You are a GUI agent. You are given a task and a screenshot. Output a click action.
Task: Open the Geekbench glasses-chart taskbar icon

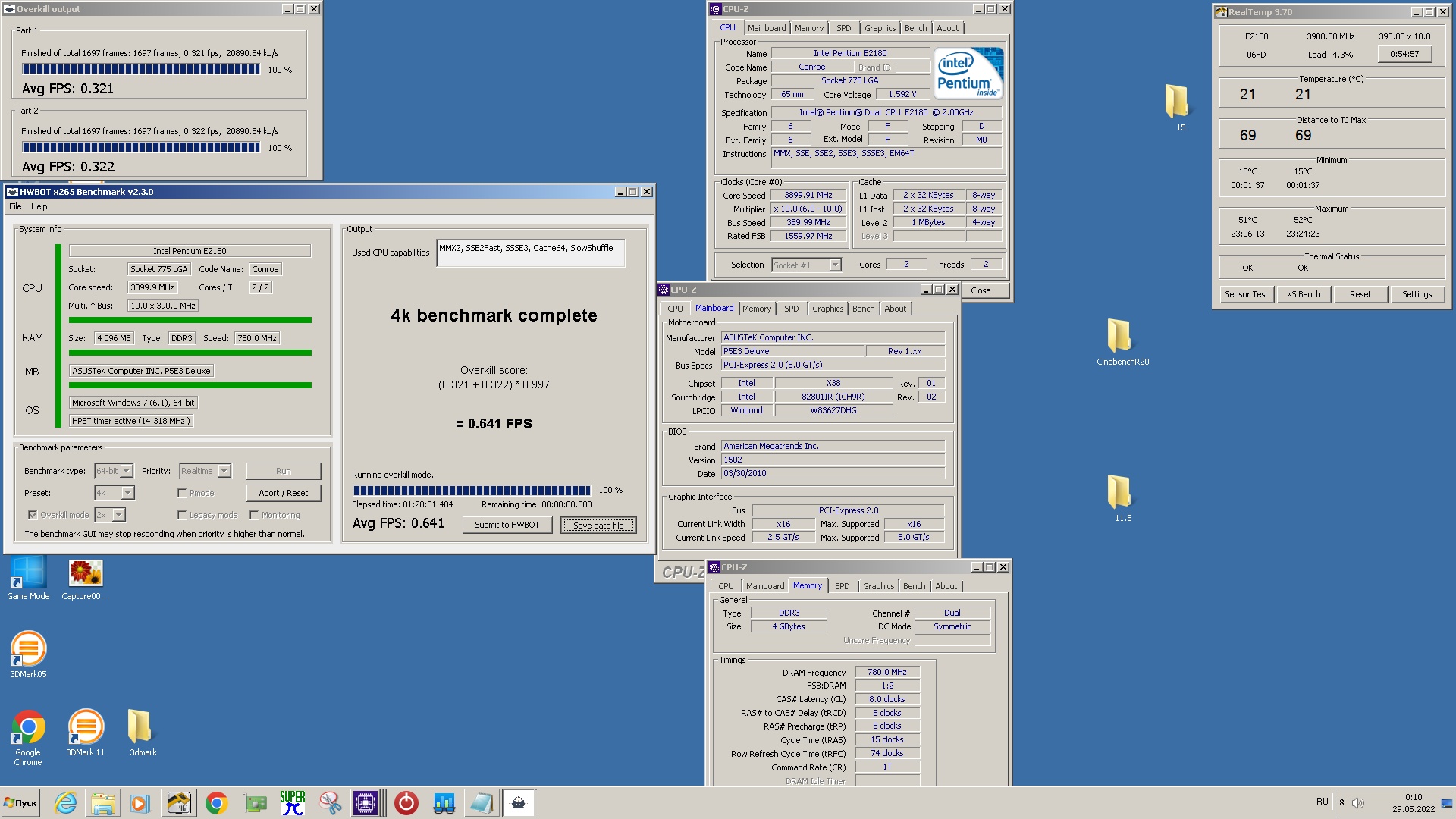click(444, 803)
